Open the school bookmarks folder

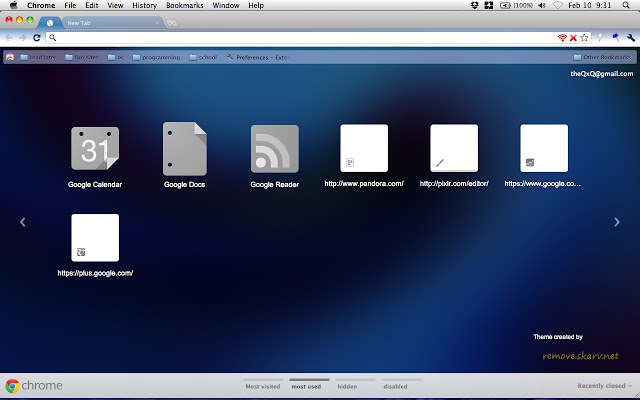pyautogui.click(x=203, y=57)
